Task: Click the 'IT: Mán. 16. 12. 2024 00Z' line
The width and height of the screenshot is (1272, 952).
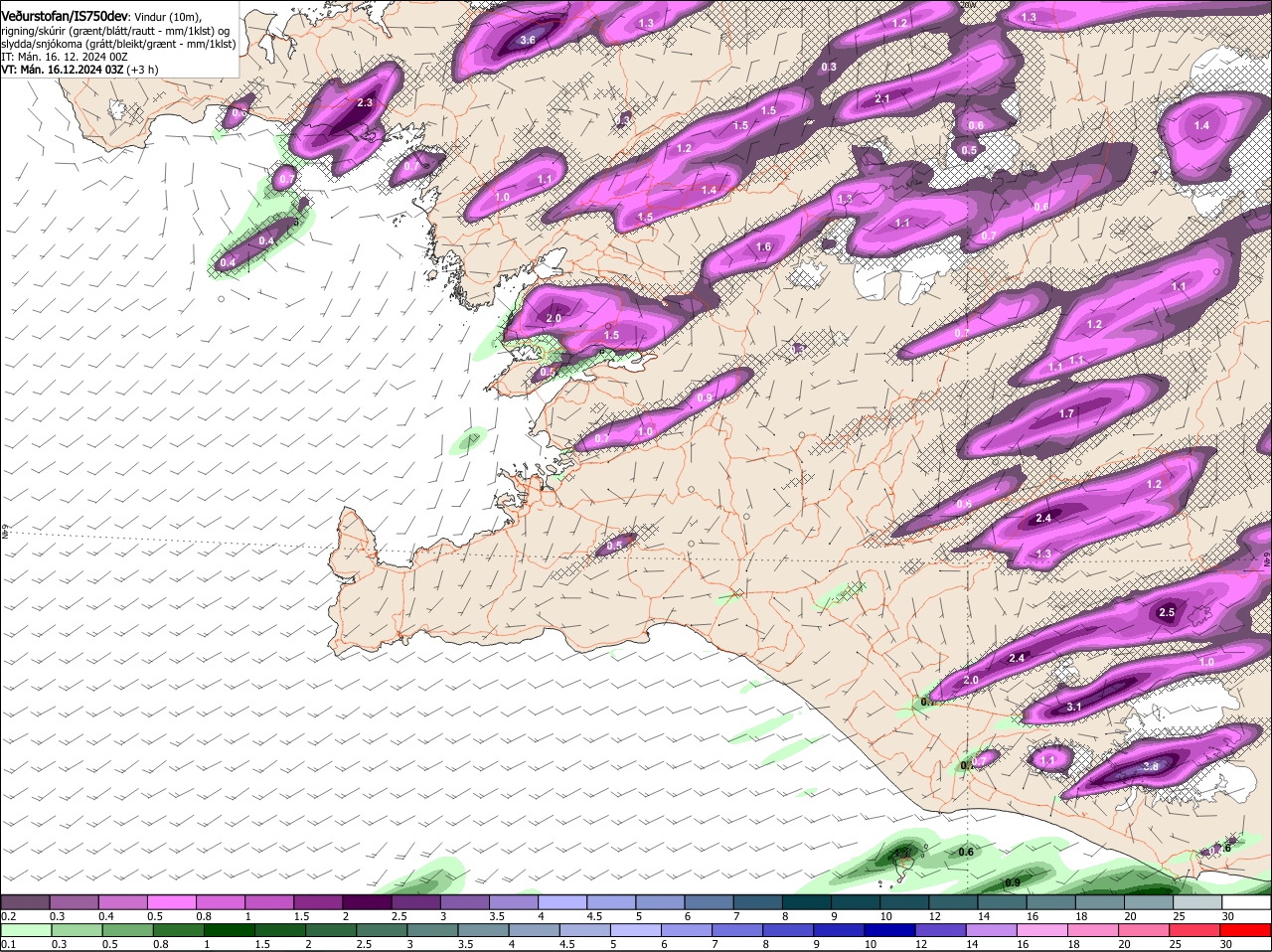Action: point(65,57)
